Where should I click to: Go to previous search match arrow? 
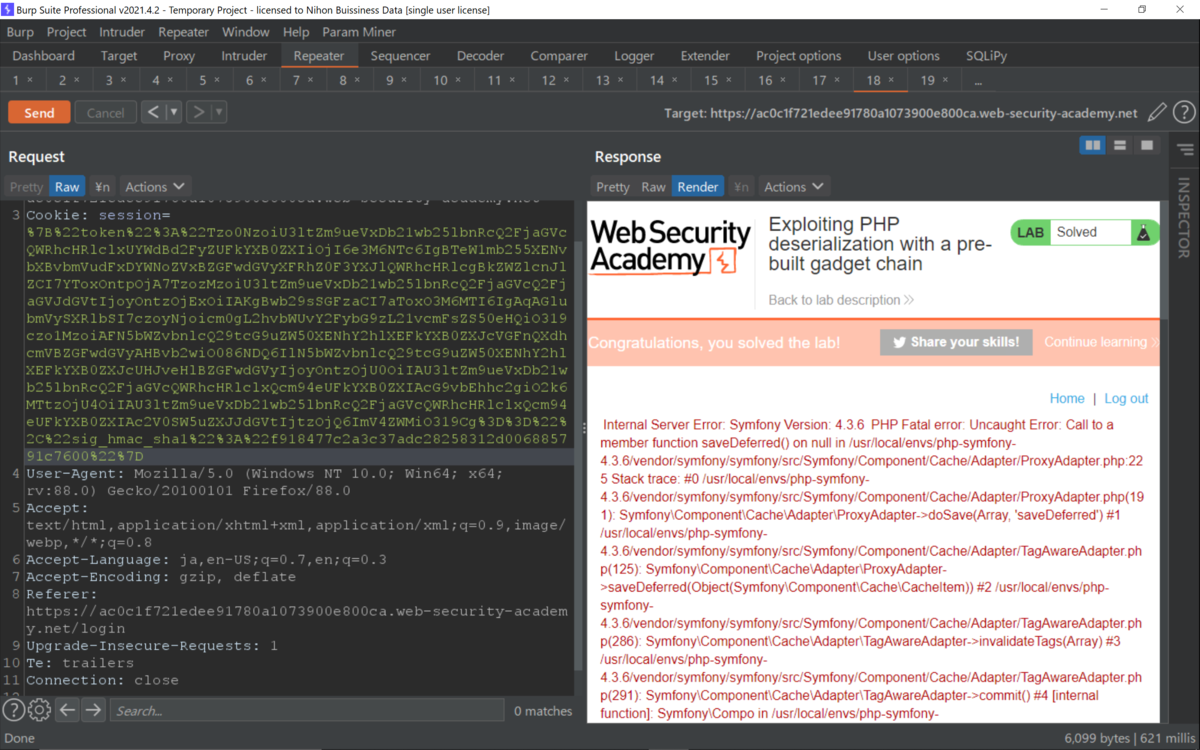tap(67, 711)
